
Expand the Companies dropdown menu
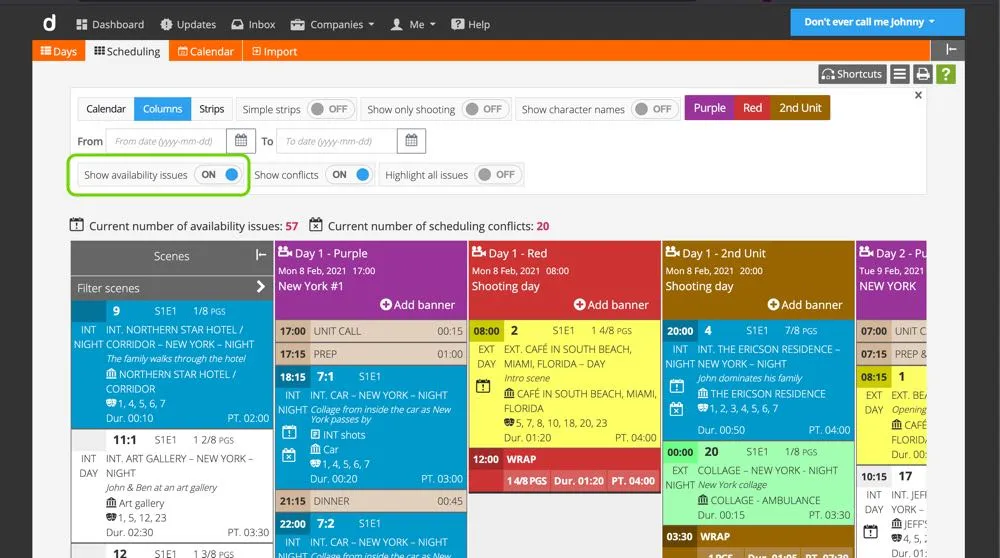[332, 24]
